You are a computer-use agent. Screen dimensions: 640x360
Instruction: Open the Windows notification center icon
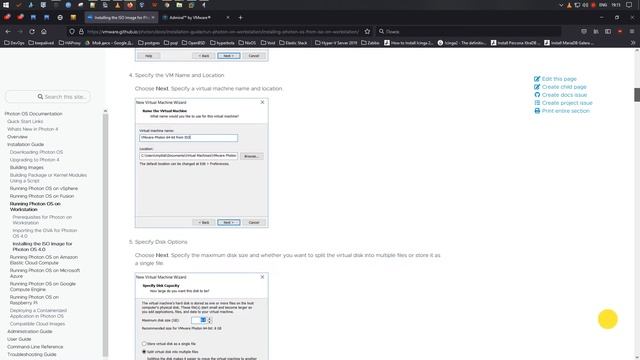click(629, 5)
